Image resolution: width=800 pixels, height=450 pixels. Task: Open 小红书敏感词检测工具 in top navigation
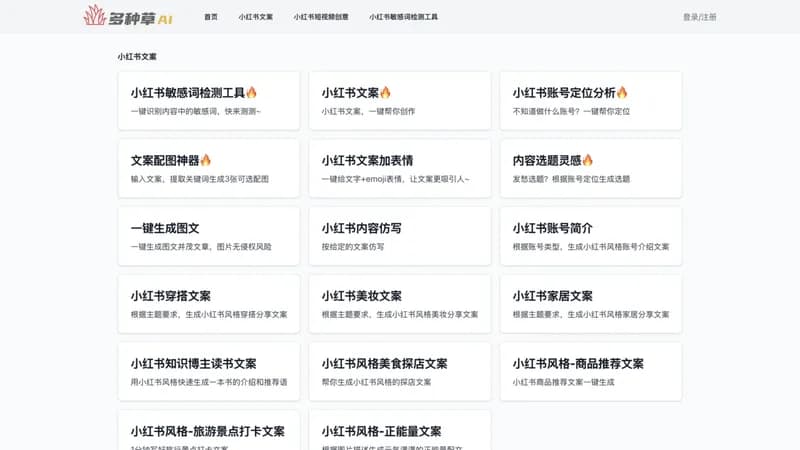click(x=404, y=17)
